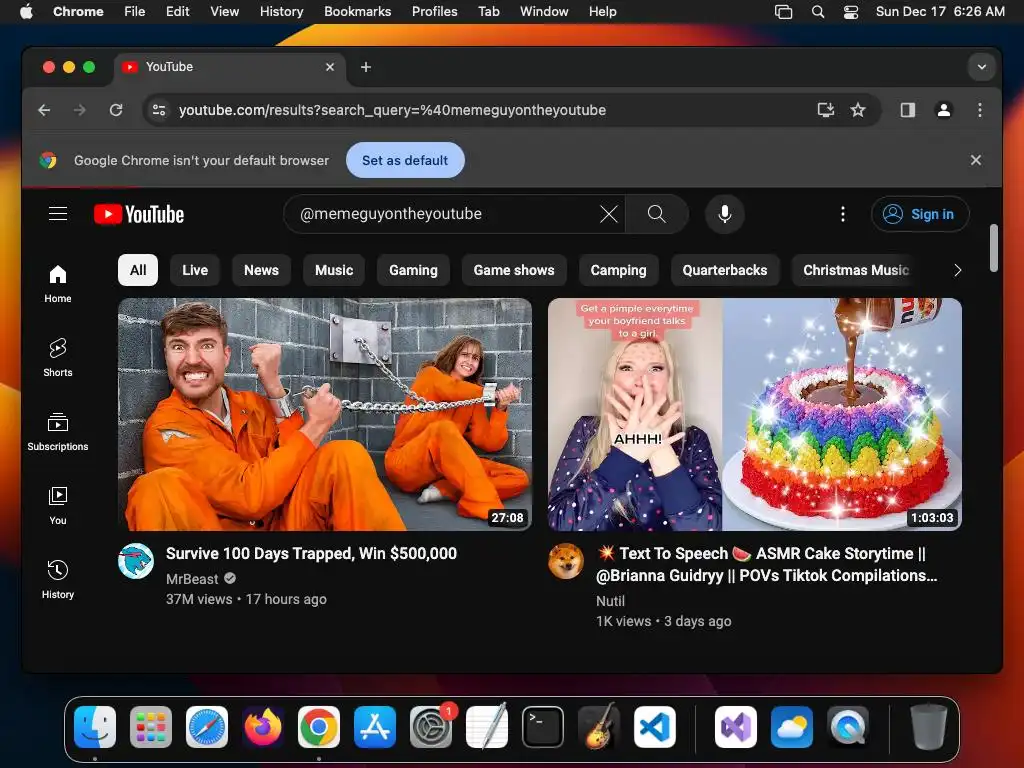Toggle Chrome side panel
This screenshot has width=1024, height=768.
[908, 110]
